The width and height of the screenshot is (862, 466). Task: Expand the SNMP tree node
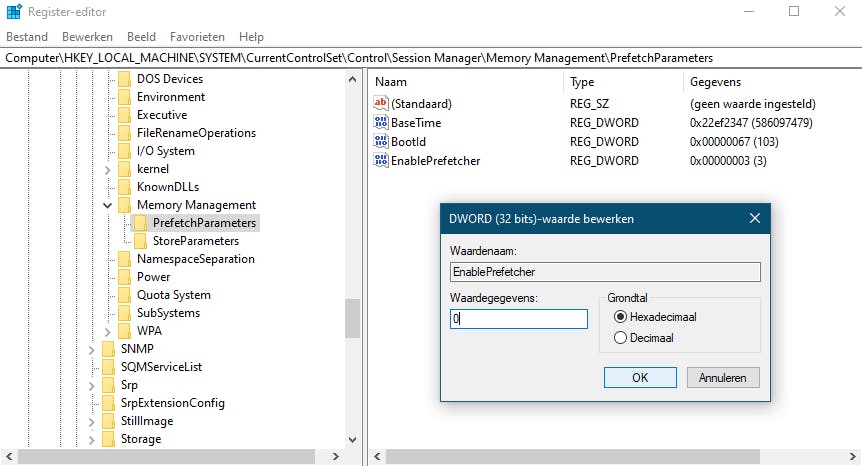(x=92, y=349)
